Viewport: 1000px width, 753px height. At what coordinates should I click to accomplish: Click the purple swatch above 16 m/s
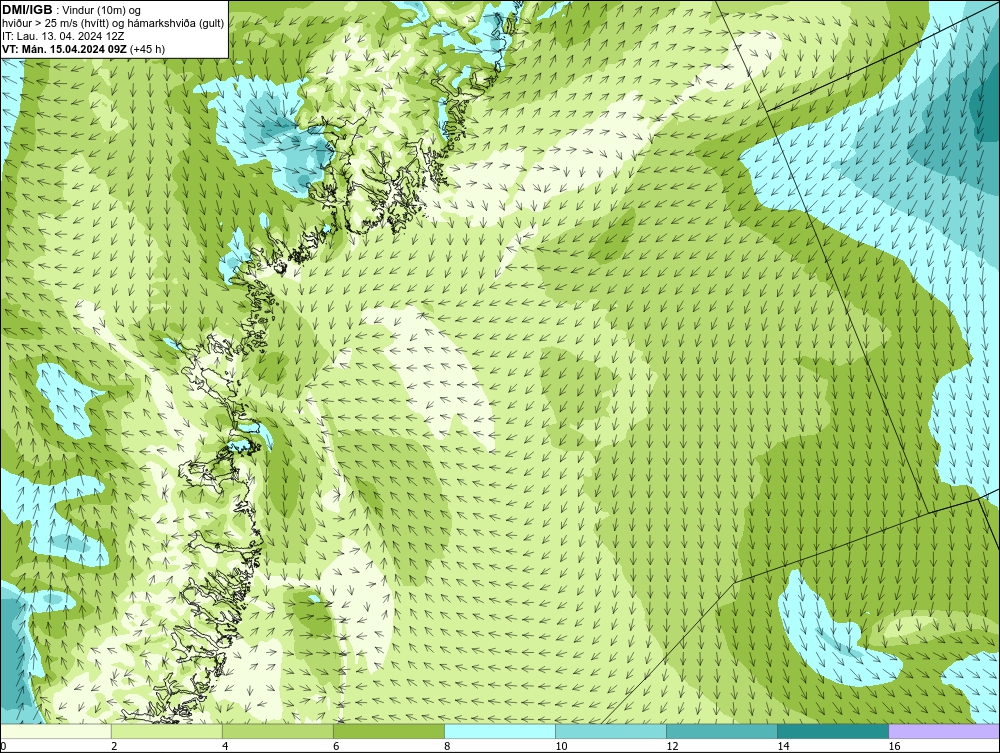pos(943,731)
